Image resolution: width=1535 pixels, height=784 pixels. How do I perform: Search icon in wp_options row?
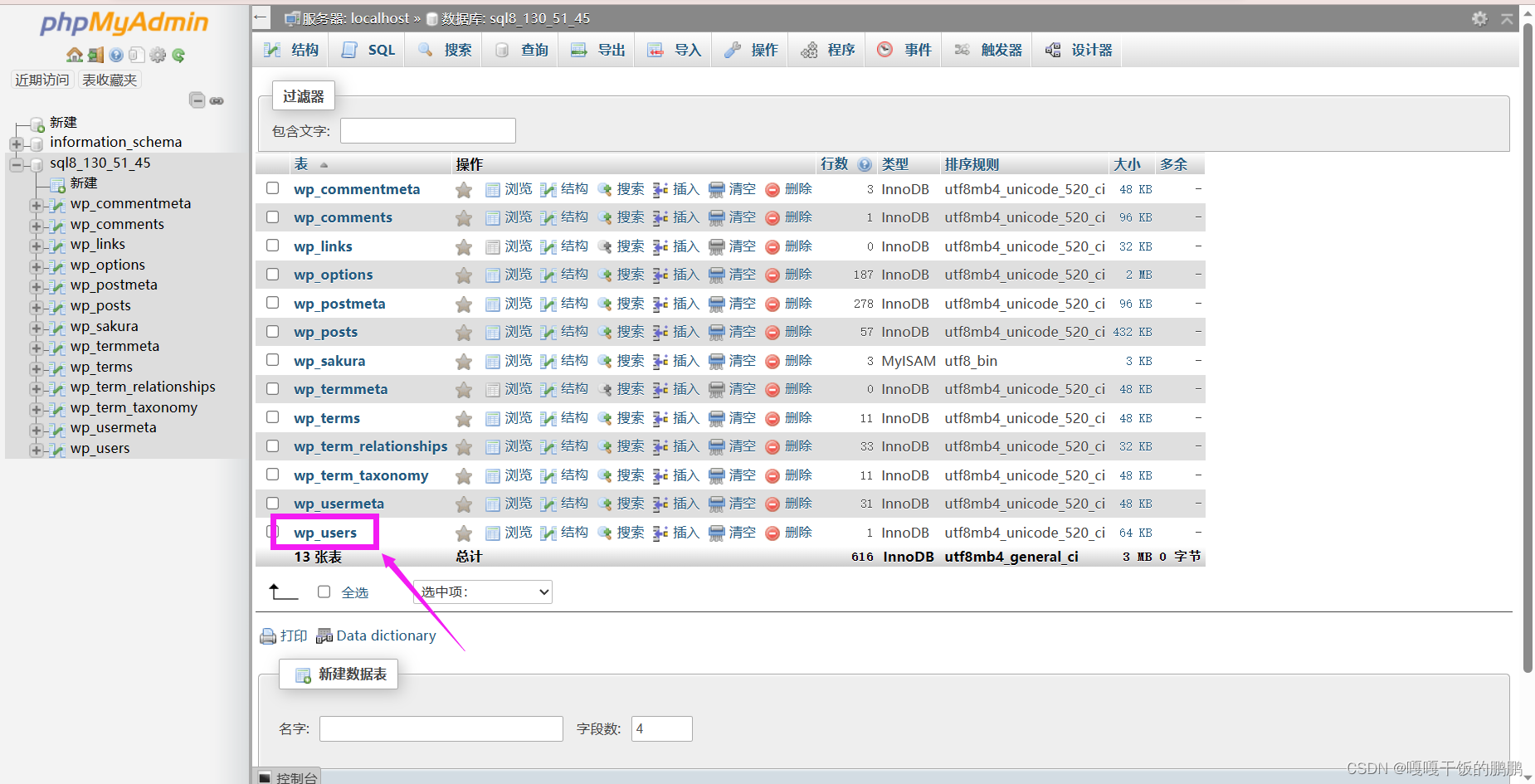point(605,275)
